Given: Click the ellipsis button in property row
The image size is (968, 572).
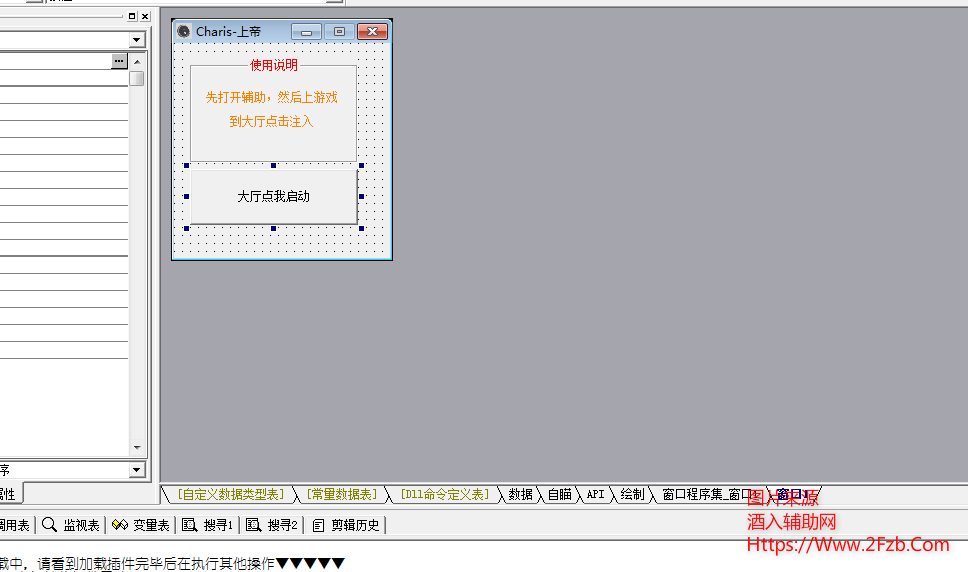Looking at the screenshot, I should coord(119,61).
